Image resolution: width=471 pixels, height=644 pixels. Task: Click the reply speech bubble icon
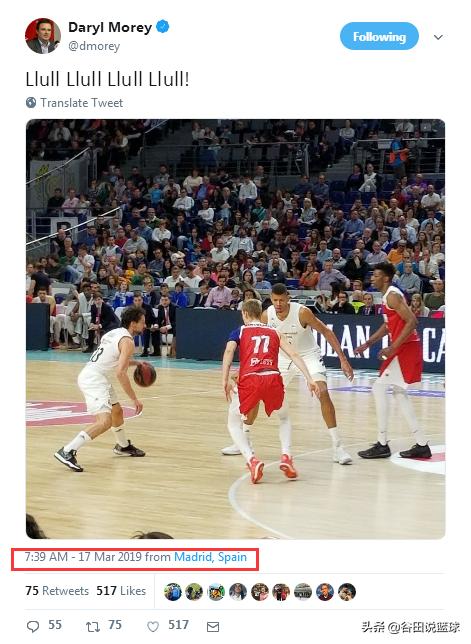tap(32, 626)
